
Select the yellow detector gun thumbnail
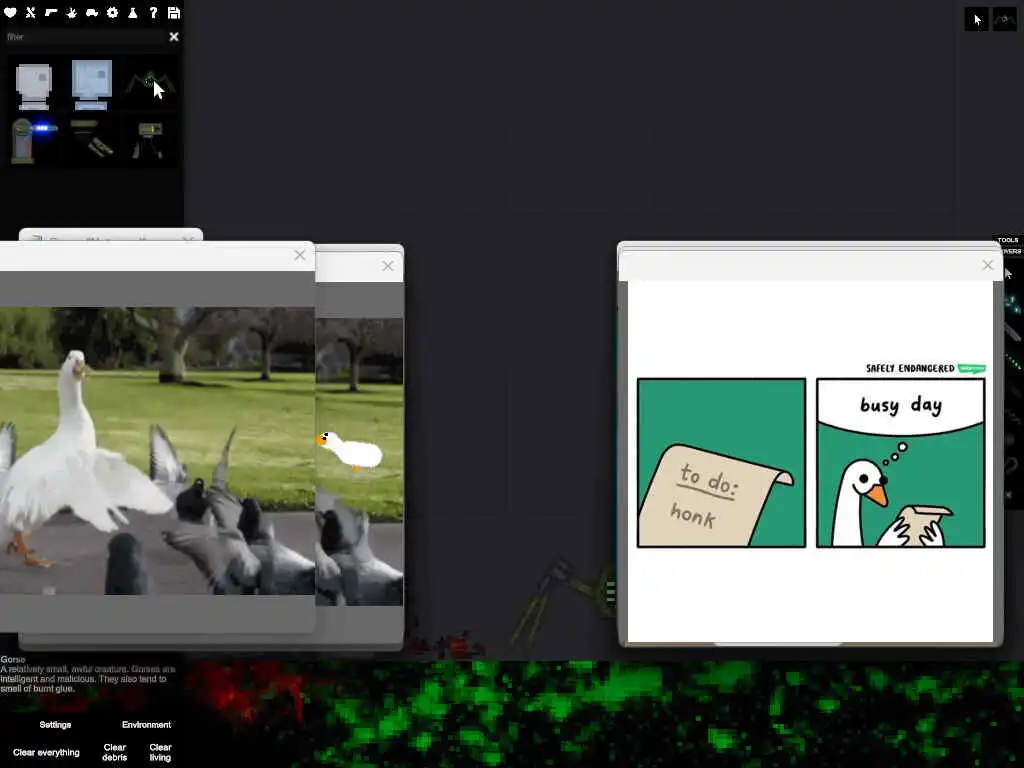(x=92, y=138)
